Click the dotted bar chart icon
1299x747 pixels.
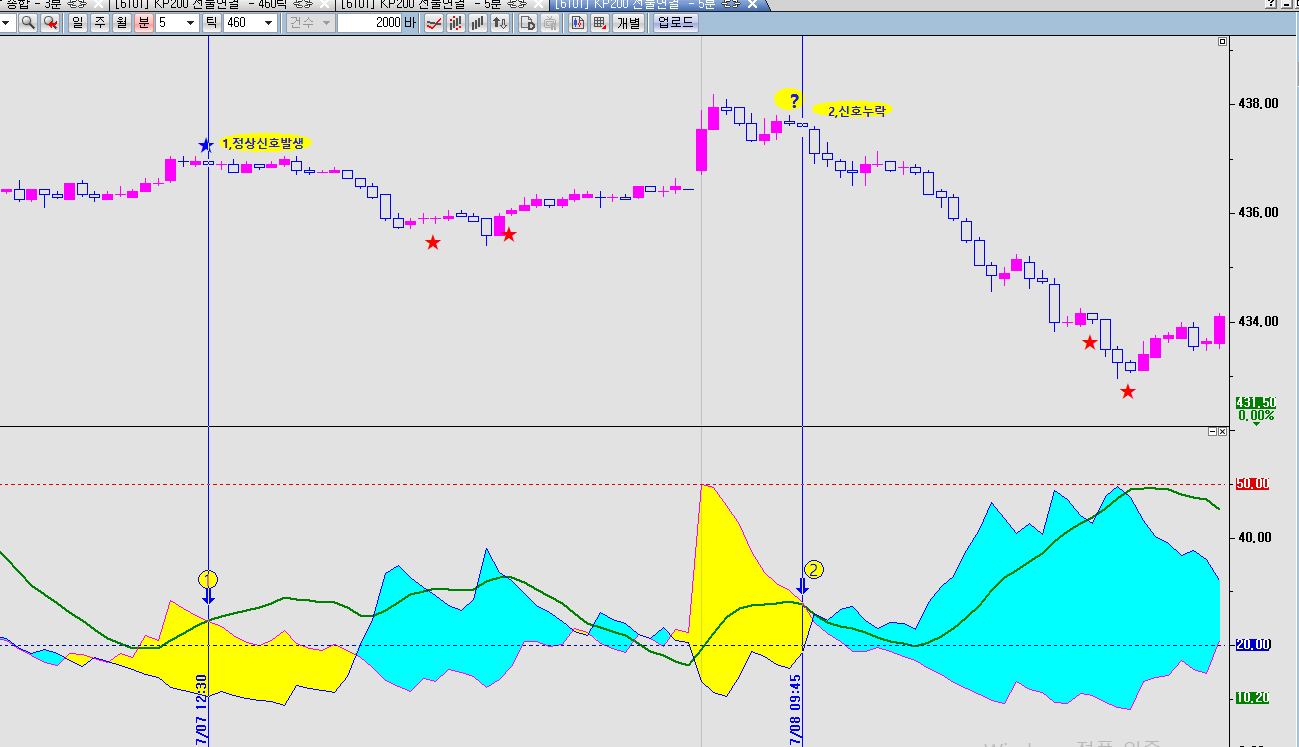tap(456, 23)
